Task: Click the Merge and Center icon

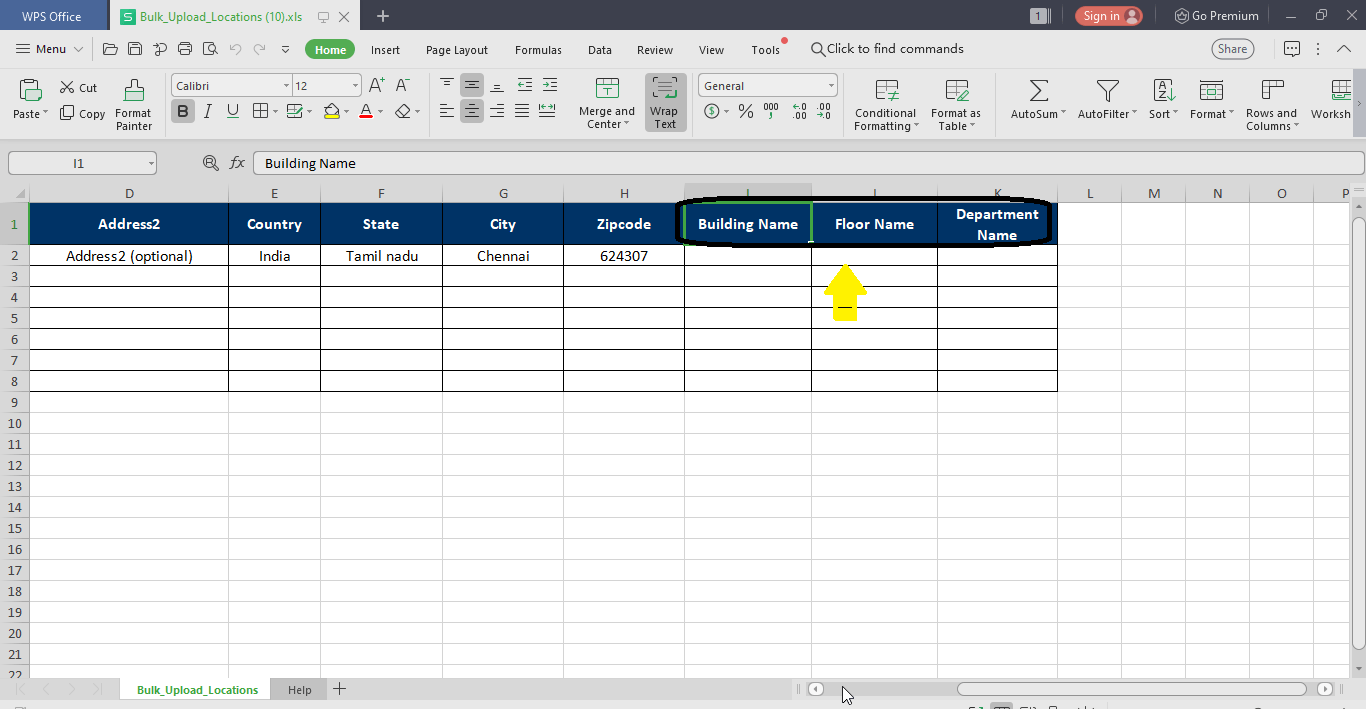Action: tap(606, 89)
